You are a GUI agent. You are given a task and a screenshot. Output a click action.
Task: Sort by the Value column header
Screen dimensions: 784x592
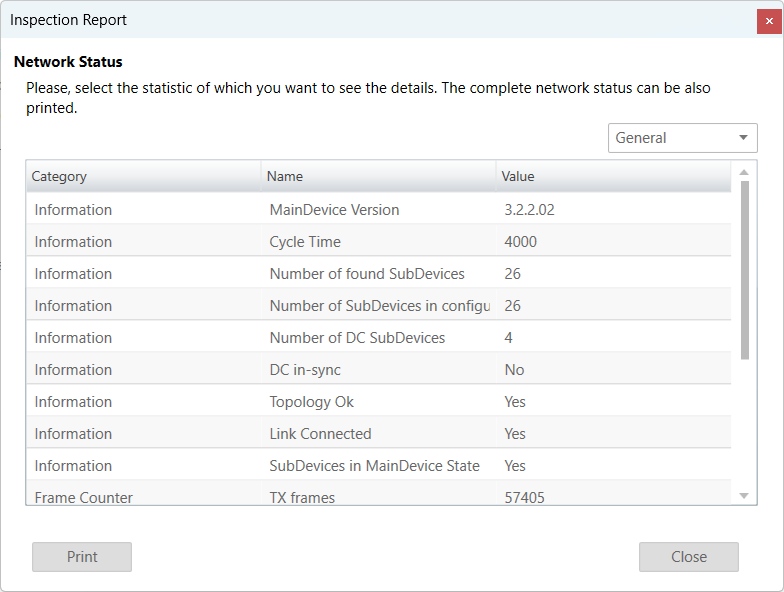(613, 176)
